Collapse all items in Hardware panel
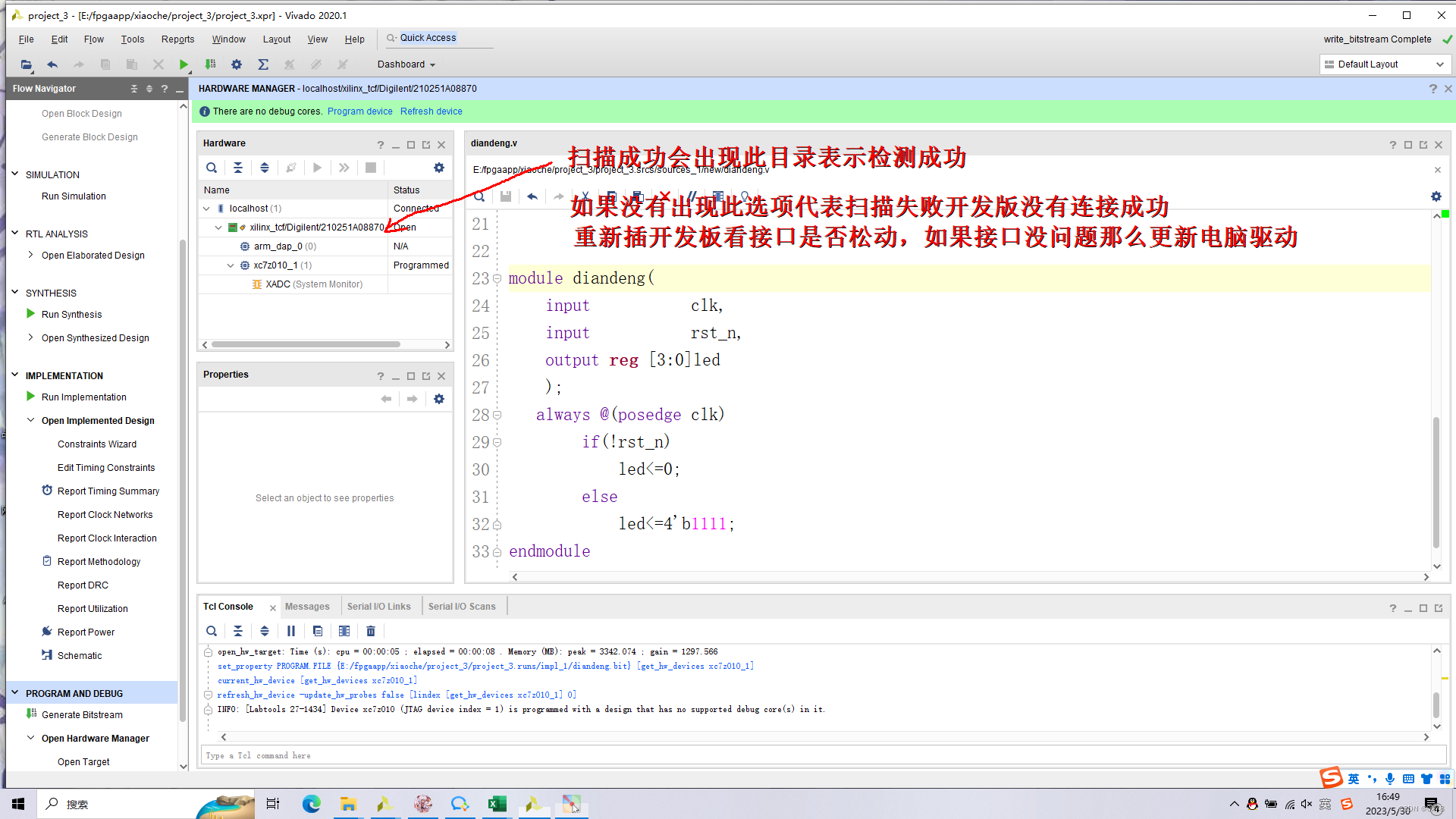The height and width of the screenshot is (819, 1456). pyautogui.click(x=238, y=168)
